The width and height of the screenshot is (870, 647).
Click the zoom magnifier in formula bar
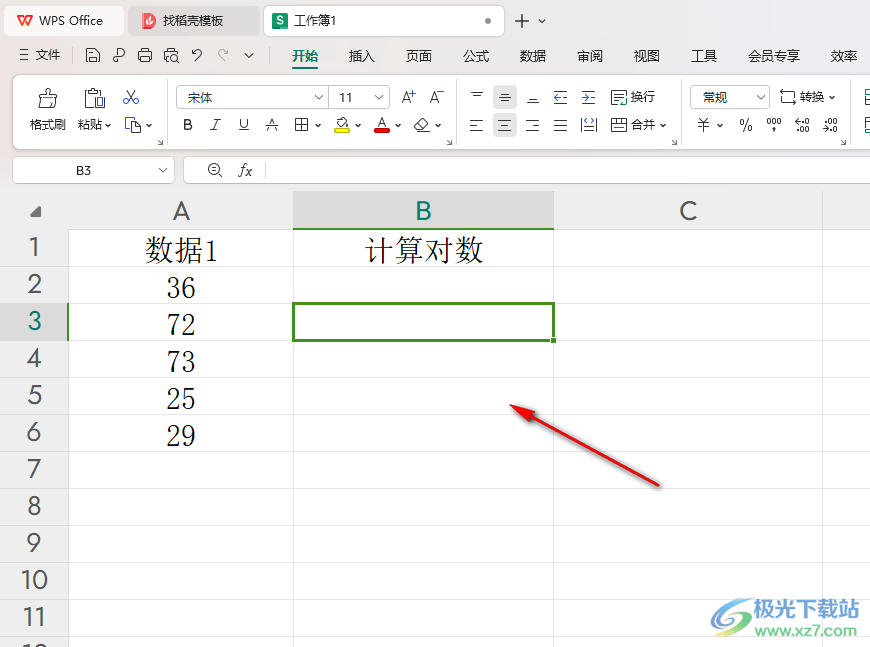(x=215, y=170)
